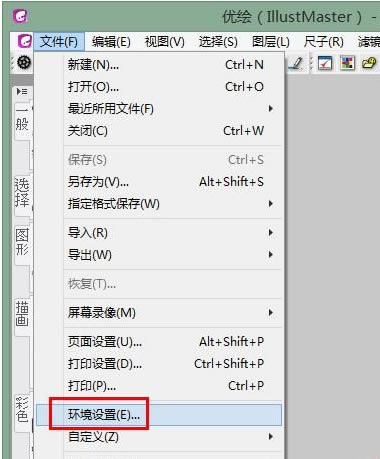
Task: Click the title bar application icon
Action: tap(20, 16)
